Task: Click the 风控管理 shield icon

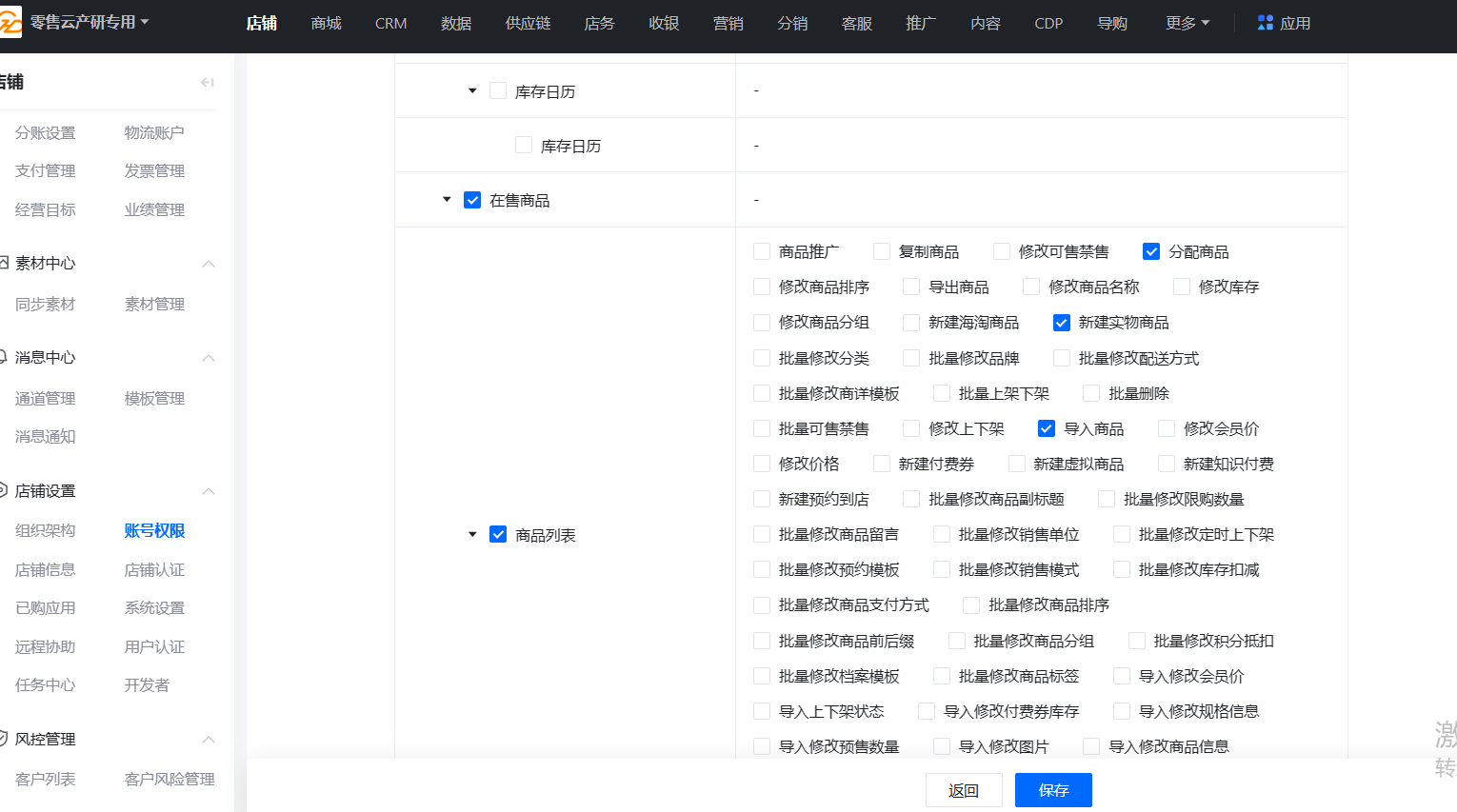Action: point(3,739)
